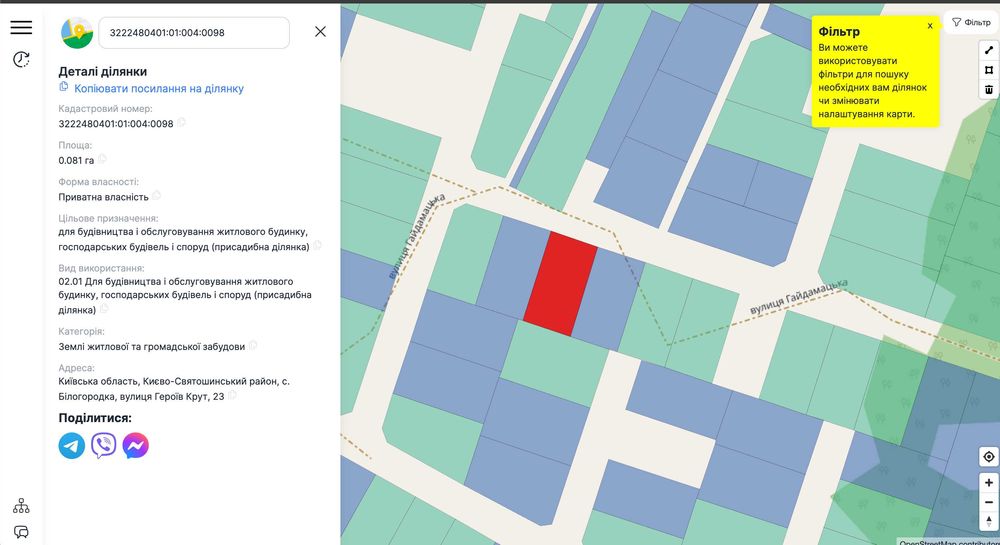
Task: Zoom in on the map
Action: [989, 483]
